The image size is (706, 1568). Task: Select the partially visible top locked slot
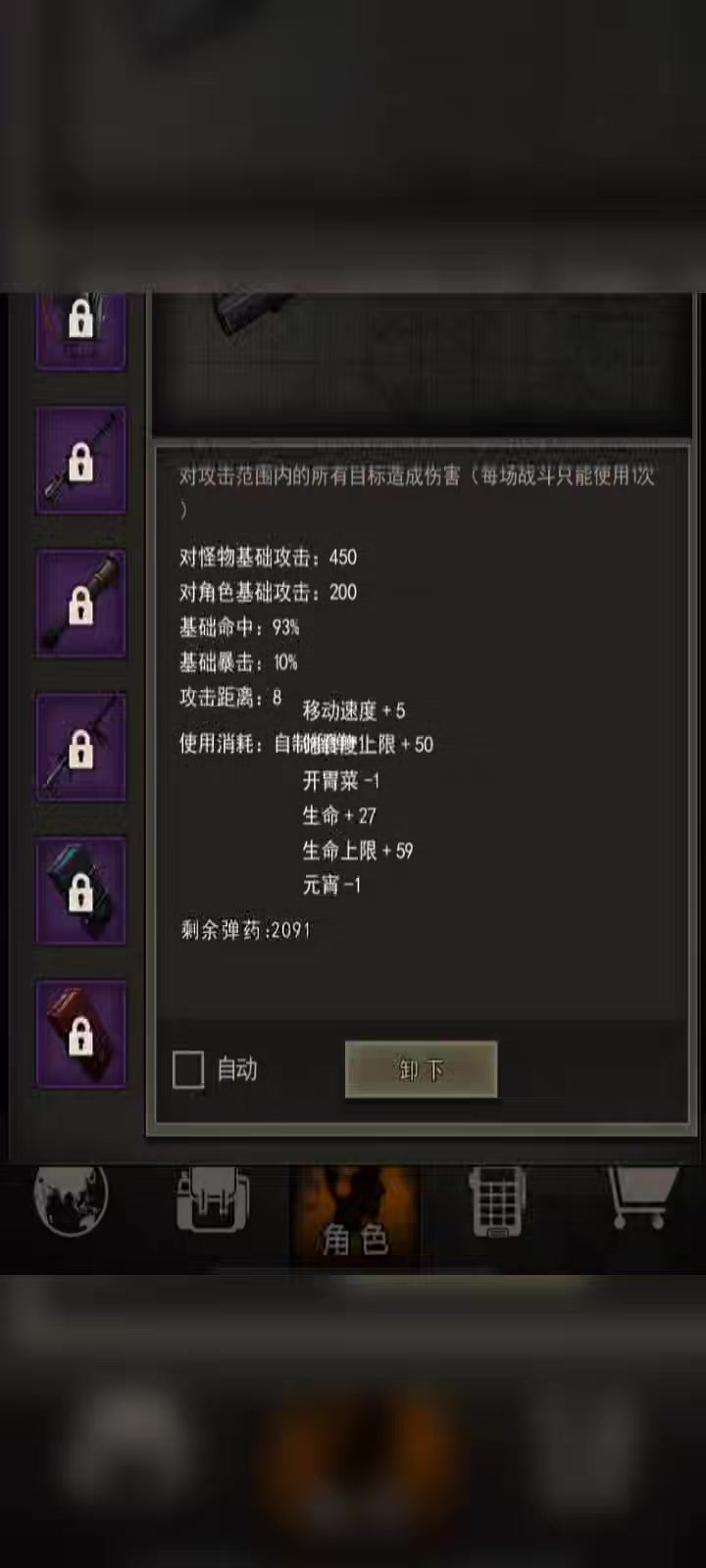tap(81, 331)
